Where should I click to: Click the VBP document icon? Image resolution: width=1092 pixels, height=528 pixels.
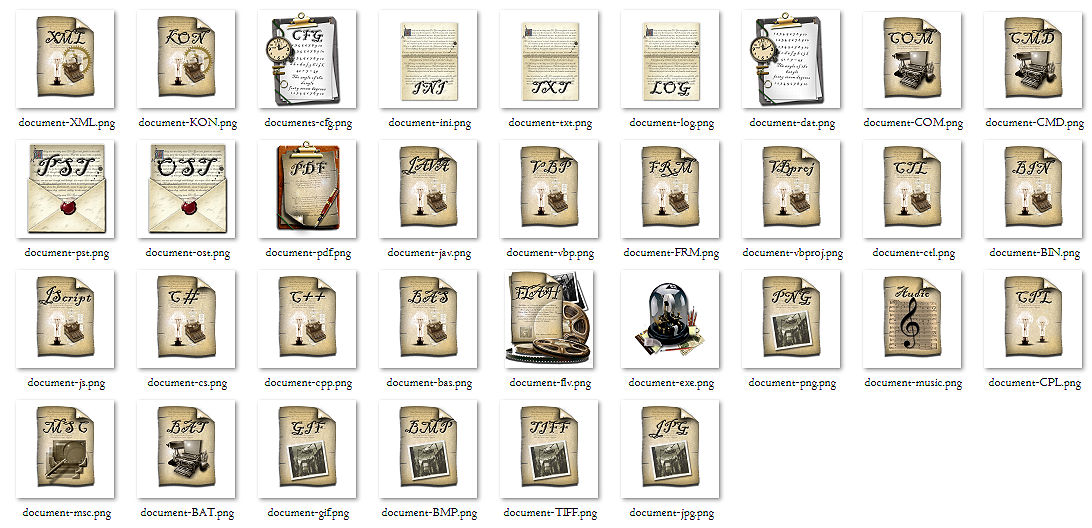point(549,189)
